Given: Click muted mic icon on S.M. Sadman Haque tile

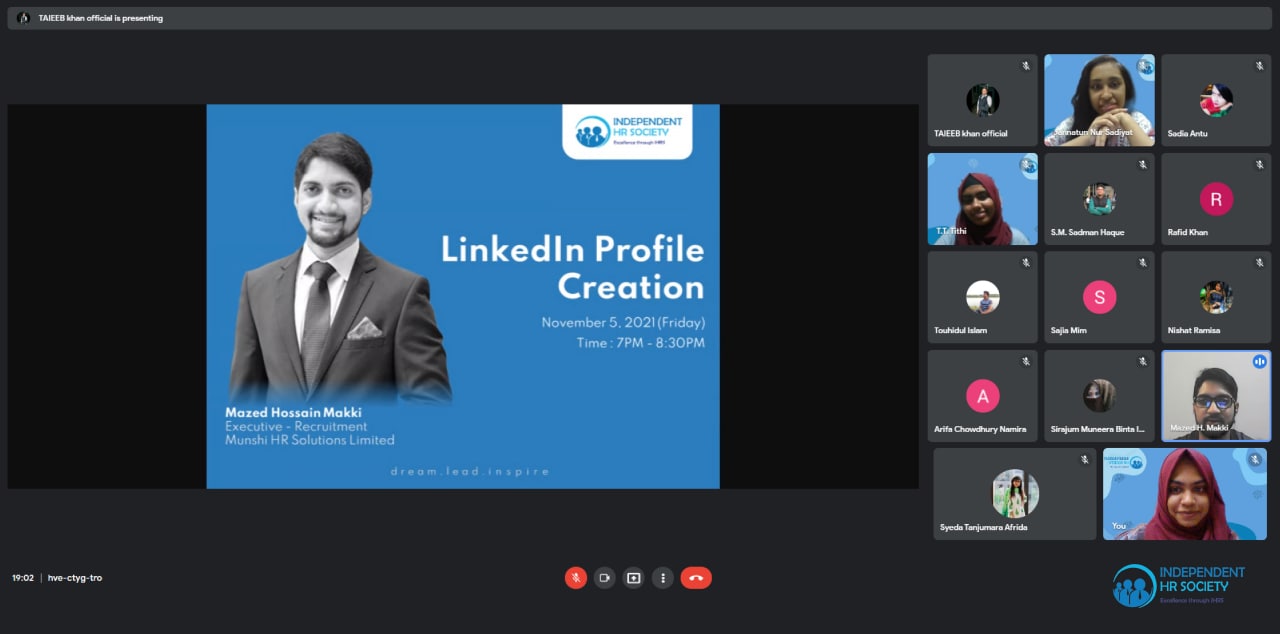Looking at the screenshot, I should point(1142,165).
